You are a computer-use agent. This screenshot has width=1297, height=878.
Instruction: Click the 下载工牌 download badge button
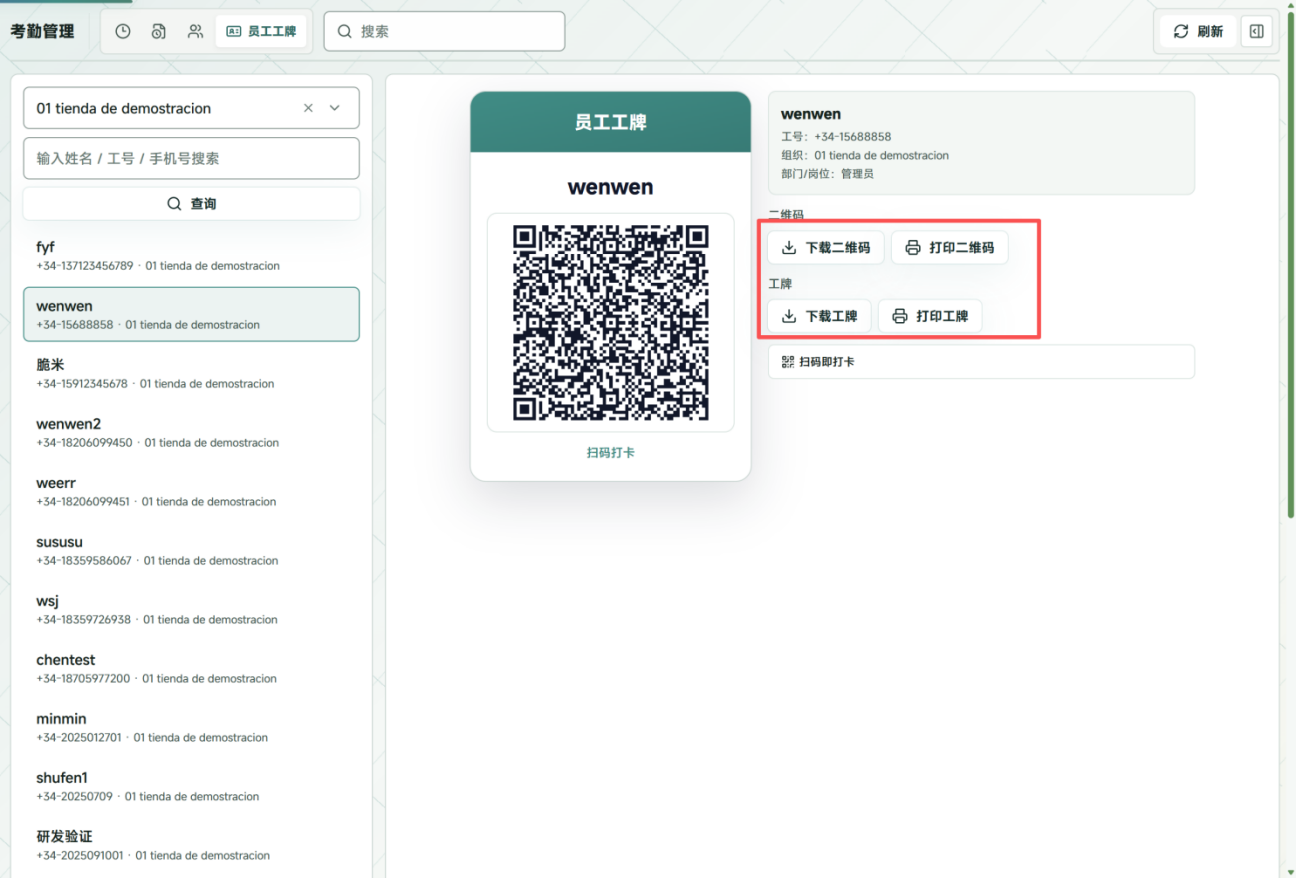coord(820,316)
